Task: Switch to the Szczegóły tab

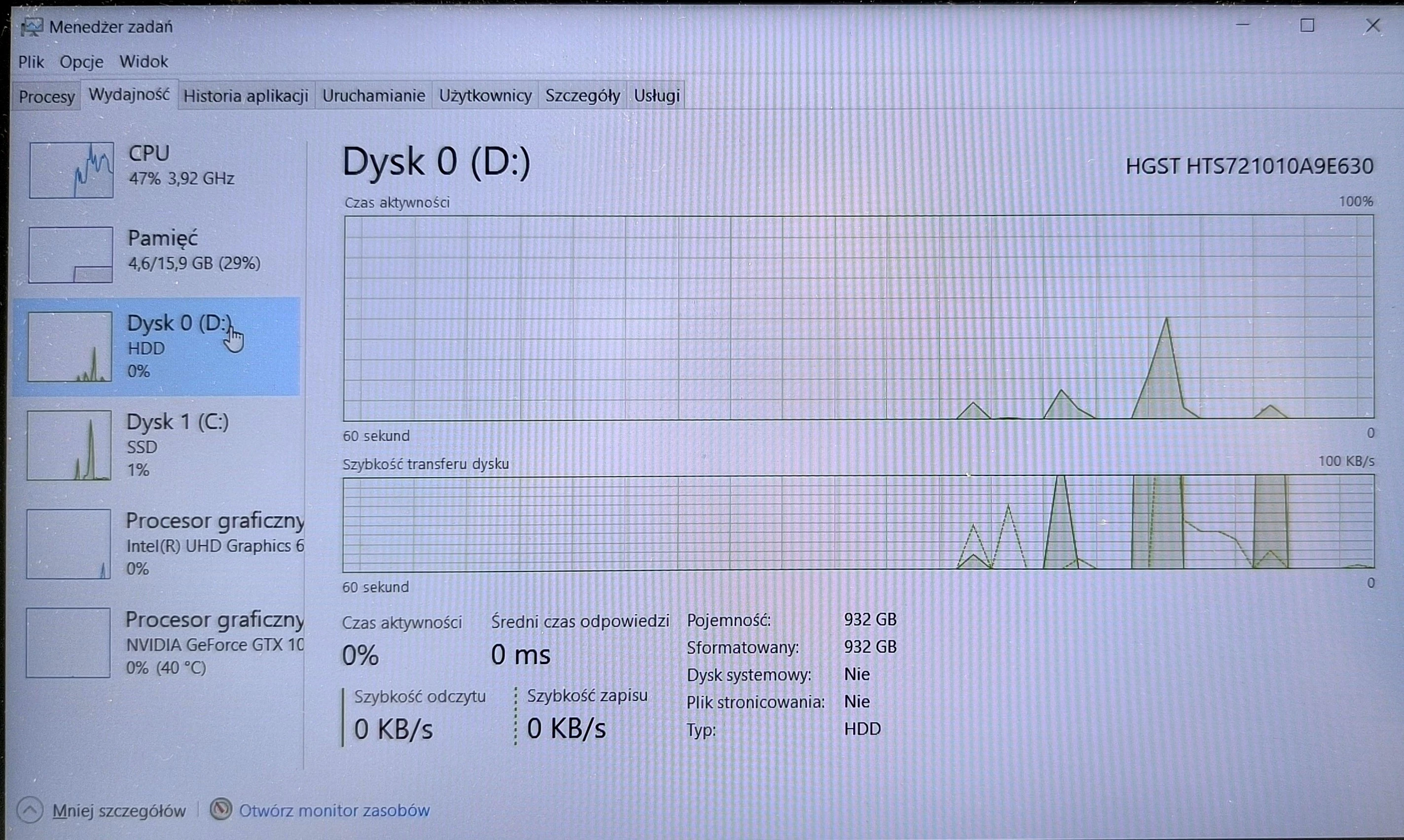Action: point(582,95)
